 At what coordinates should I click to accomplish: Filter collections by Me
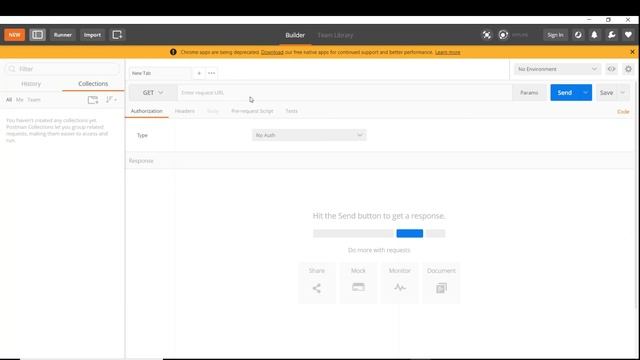(x=20, y=100)
